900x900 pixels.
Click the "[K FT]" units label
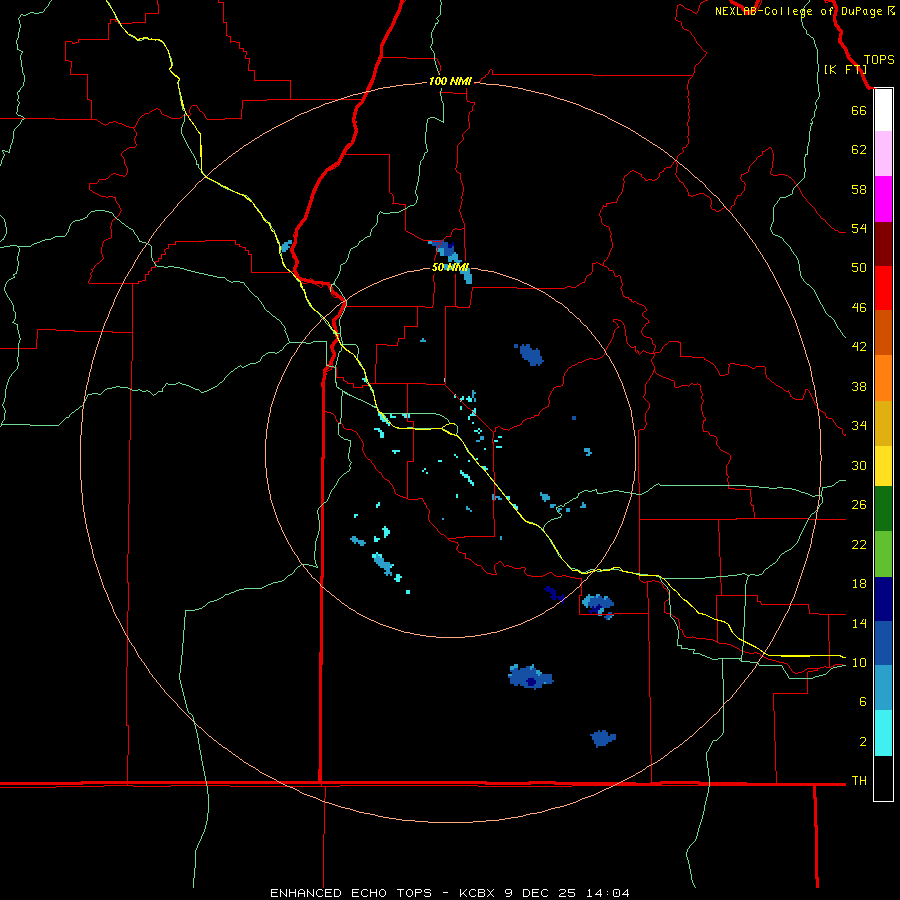[x=845, y=70]
